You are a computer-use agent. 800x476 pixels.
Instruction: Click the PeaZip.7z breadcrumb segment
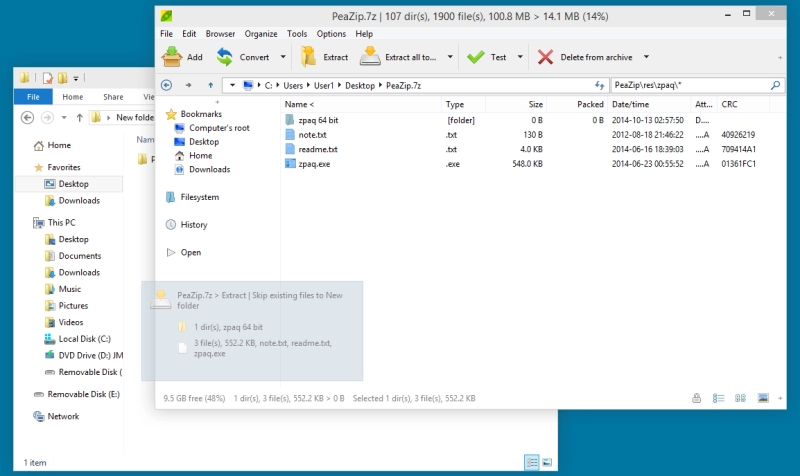coord(403,86)
